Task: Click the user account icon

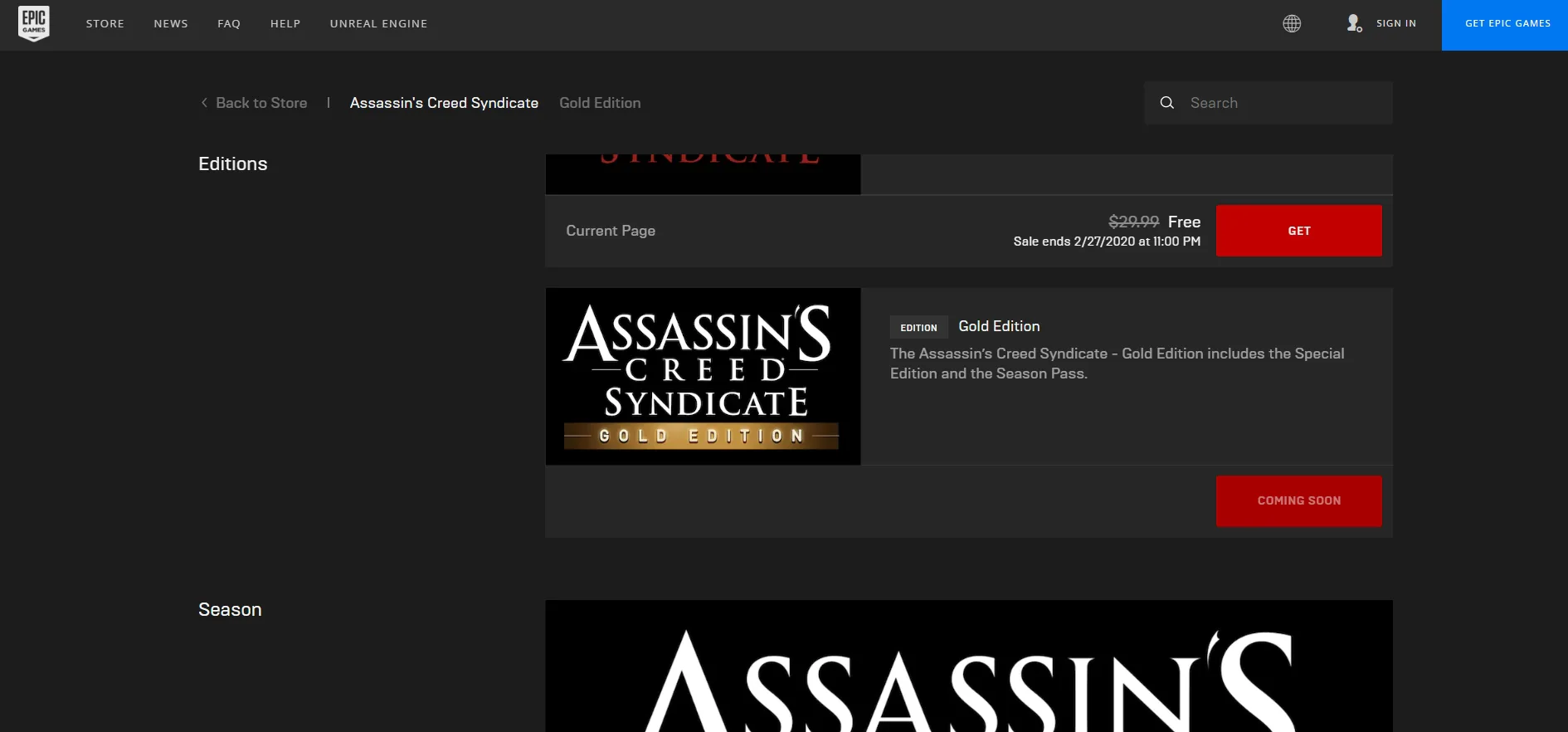Action: (x=1354, y=23)
